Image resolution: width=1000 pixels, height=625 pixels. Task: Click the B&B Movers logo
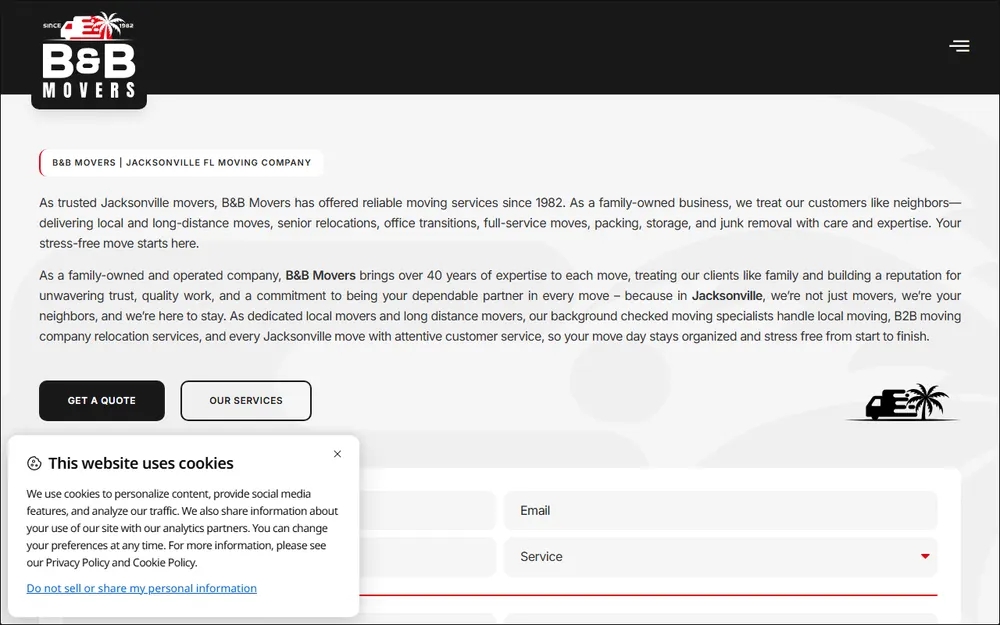coord(89,56)
